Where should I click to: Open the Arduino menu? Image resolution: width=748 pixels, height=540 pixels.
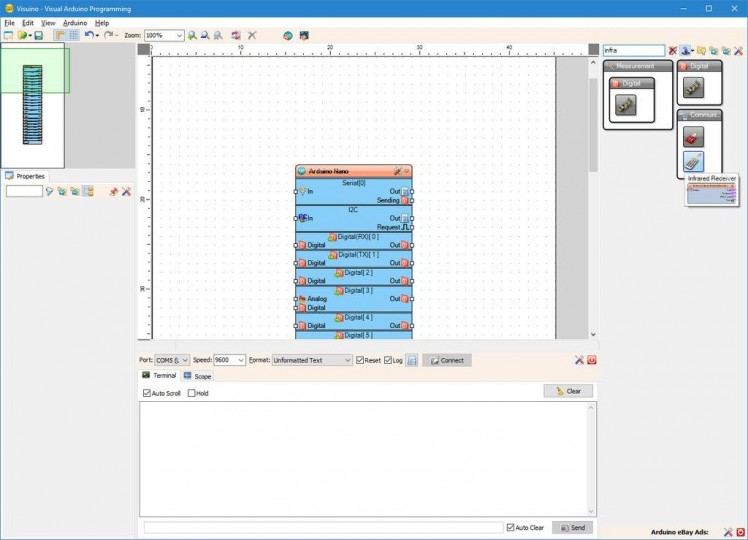[75, 22]
